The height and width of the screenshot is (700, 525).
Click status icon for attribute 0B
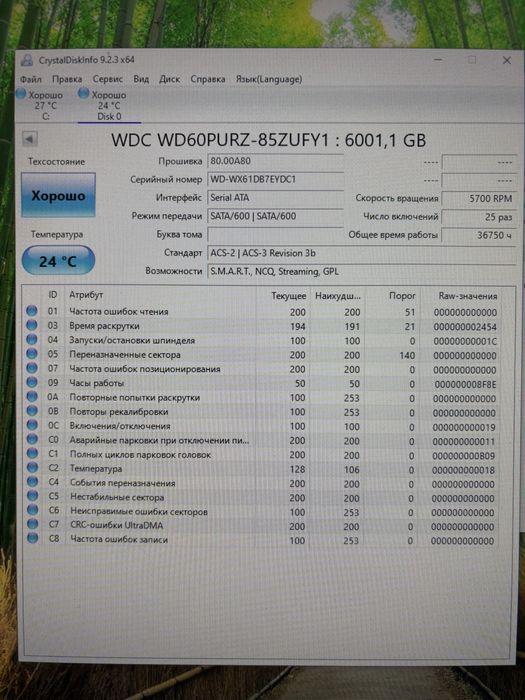click(32, 411)
